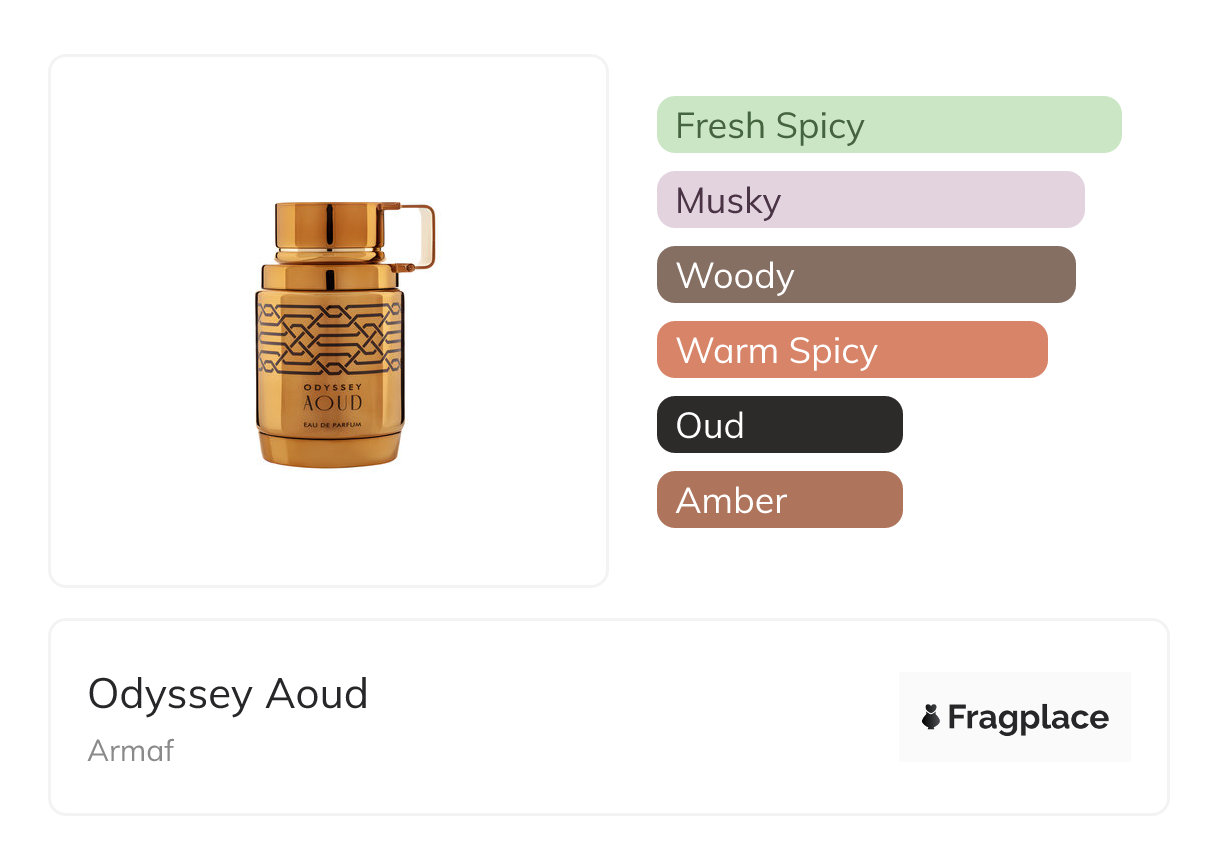Select the black Oud accord bar
The width and height of the screenshot is (1218, 864).
(x=779, y=425)
